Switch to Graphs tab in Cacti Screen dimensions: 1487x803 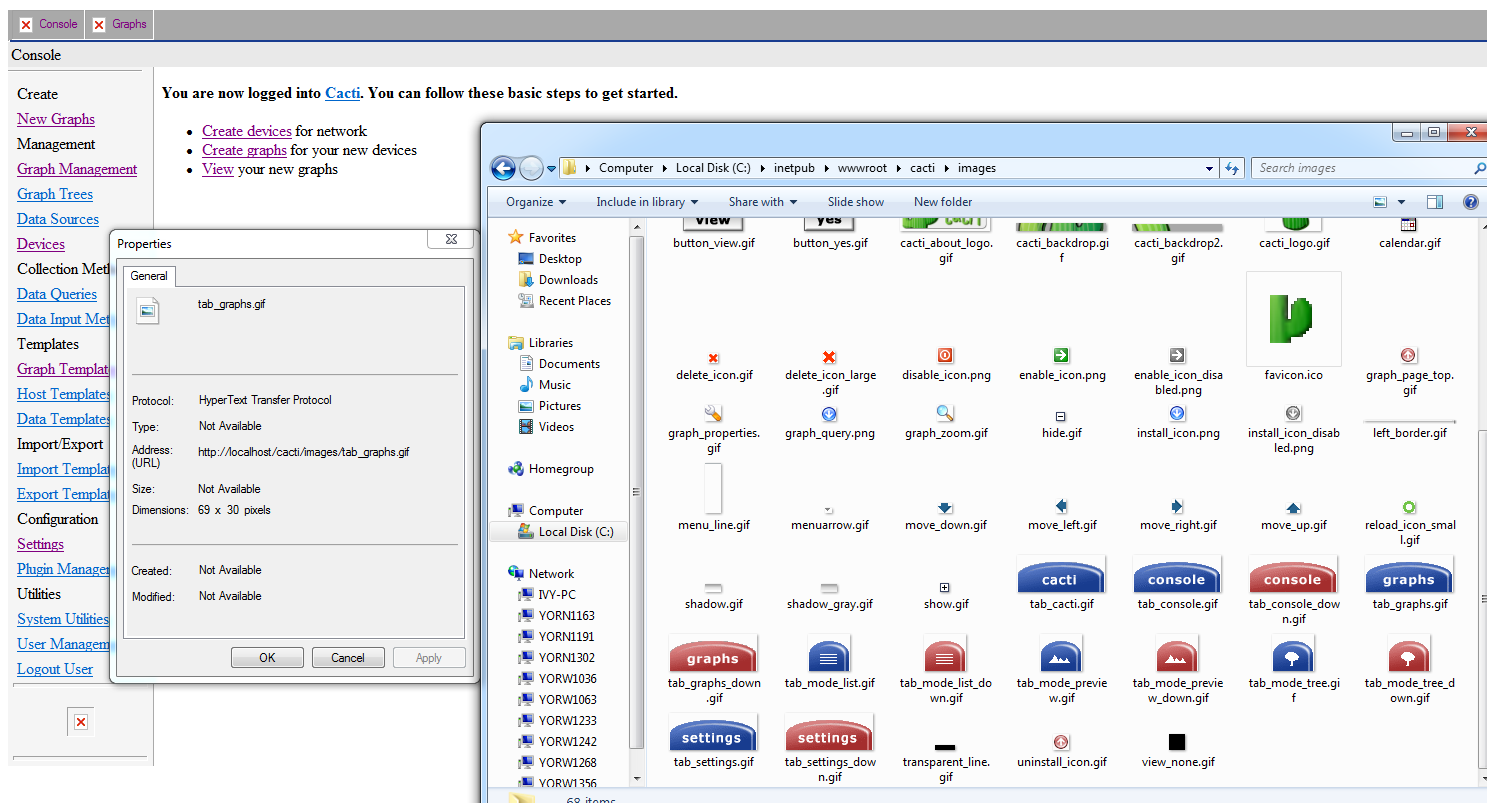point(119,24)
